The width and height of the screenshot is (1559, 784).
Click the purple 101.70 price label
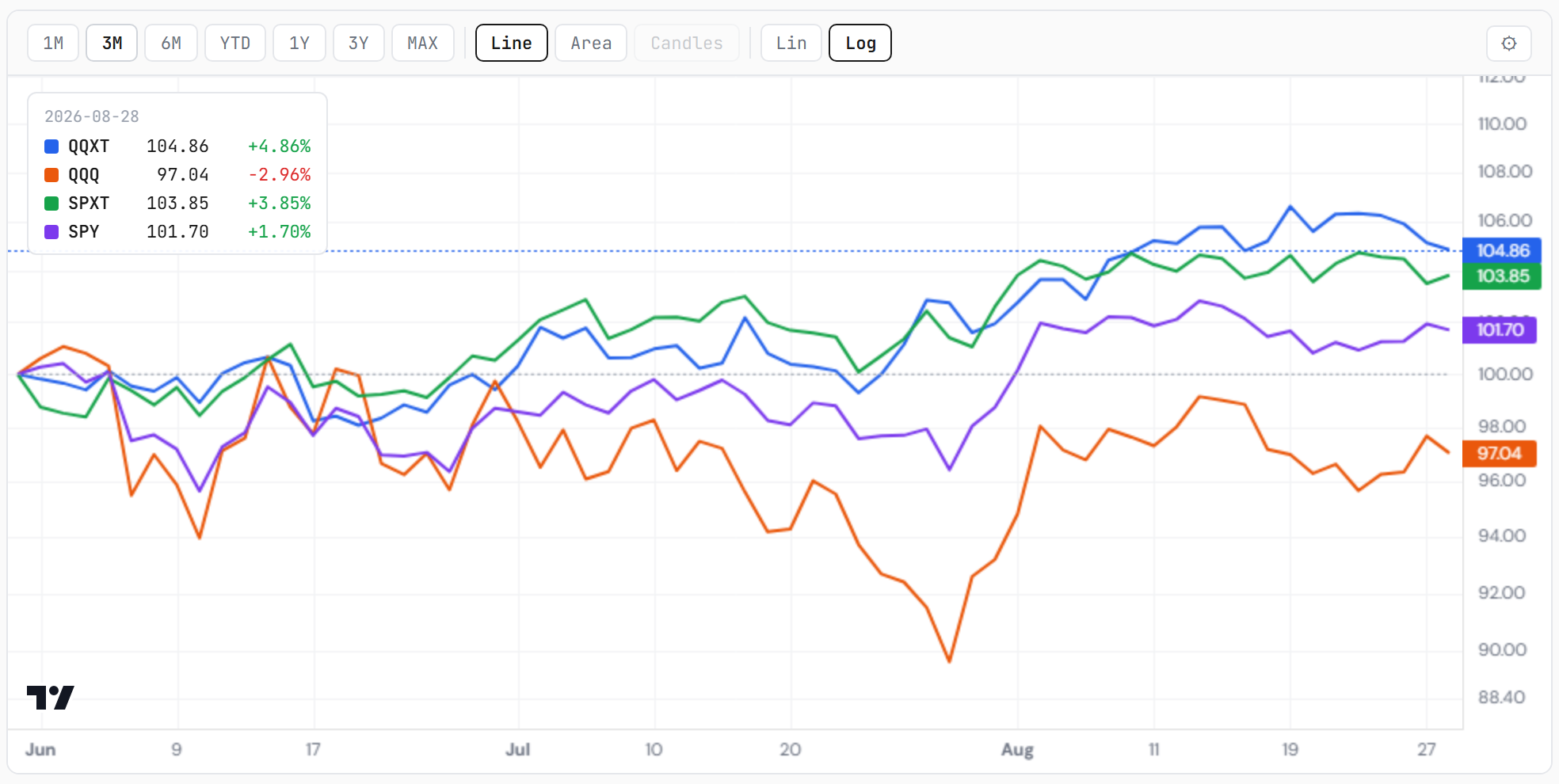tap(1500, 330)
